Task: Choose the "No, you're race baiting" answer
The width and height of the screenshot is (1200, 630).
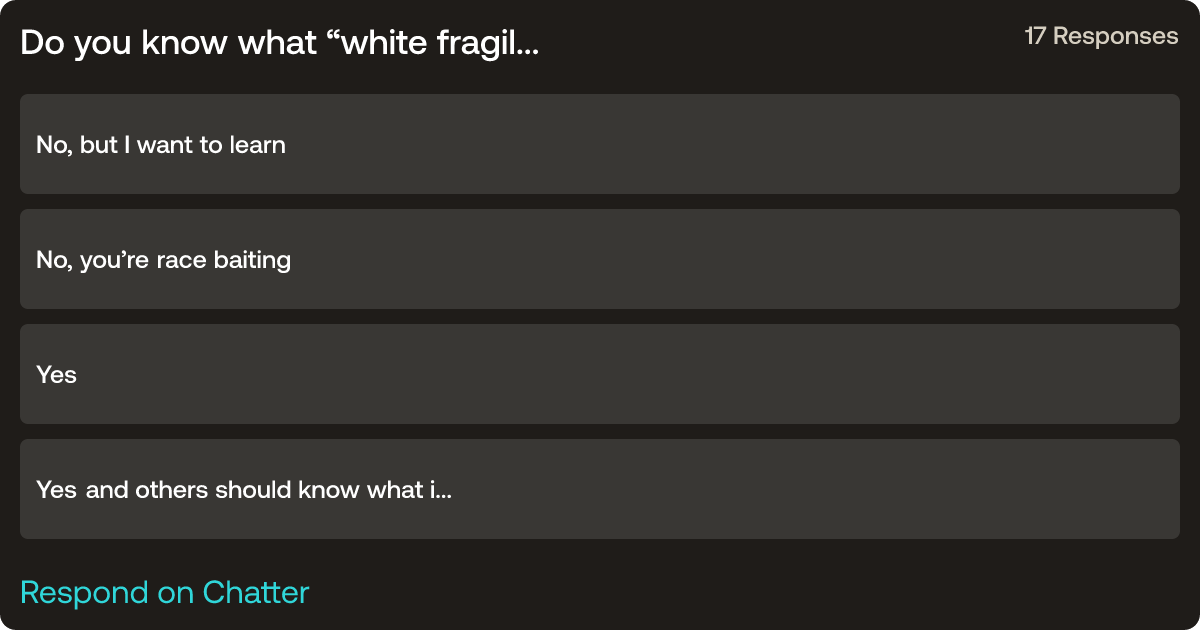Action: 600,259
